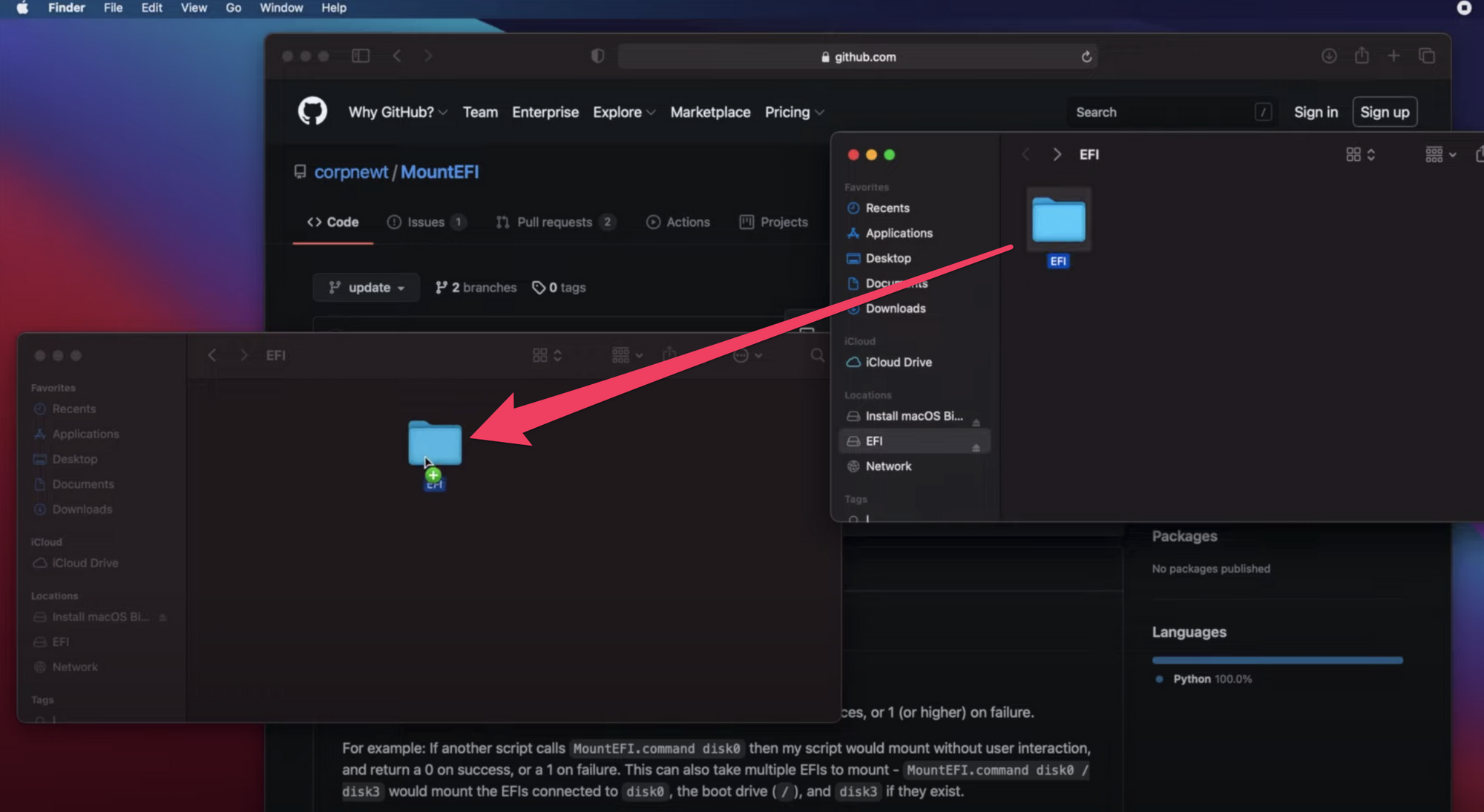Open the Team link
Screen dimensions: 1484x812
[480, 112]
